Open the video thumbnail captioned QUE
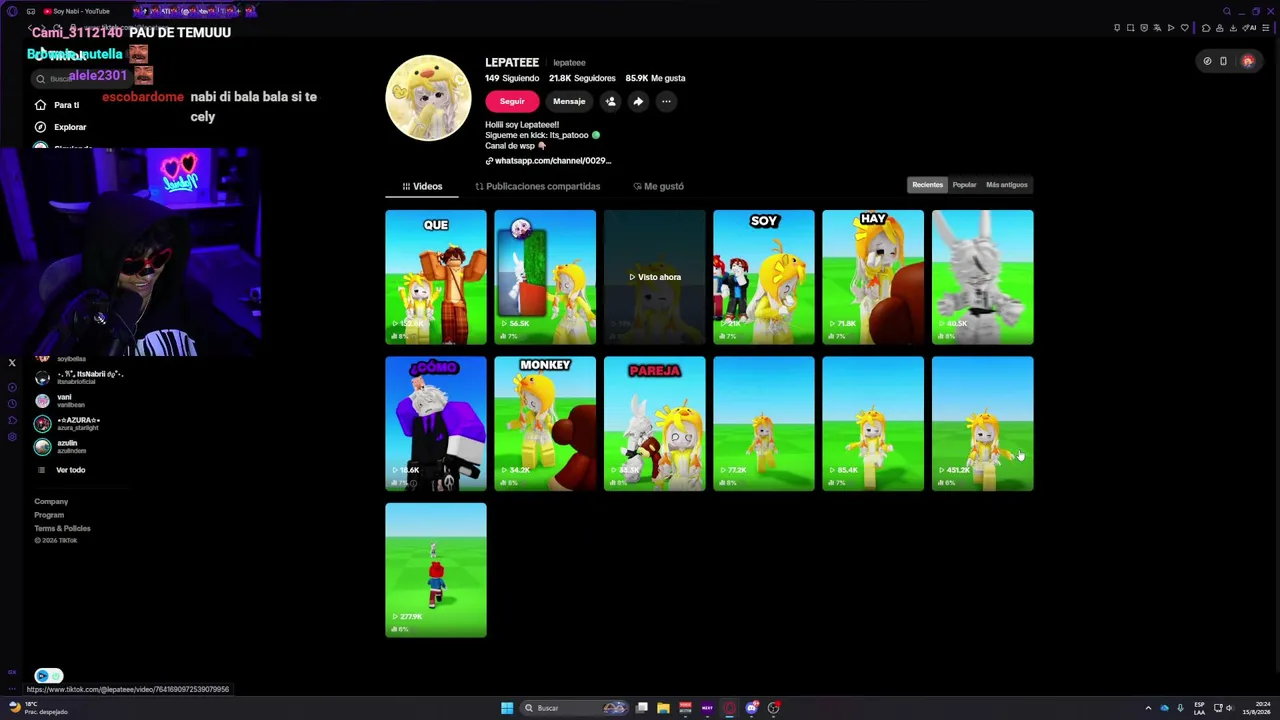Image resolution: width=1280 pixels, height=720 pixels. [x=436, y=277]
